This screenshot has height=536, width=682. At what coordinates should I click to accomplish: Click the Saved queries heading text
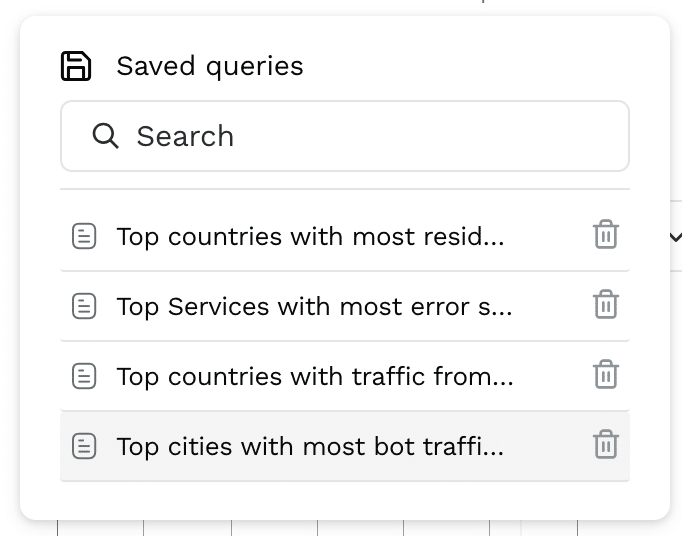click(210, 66)
